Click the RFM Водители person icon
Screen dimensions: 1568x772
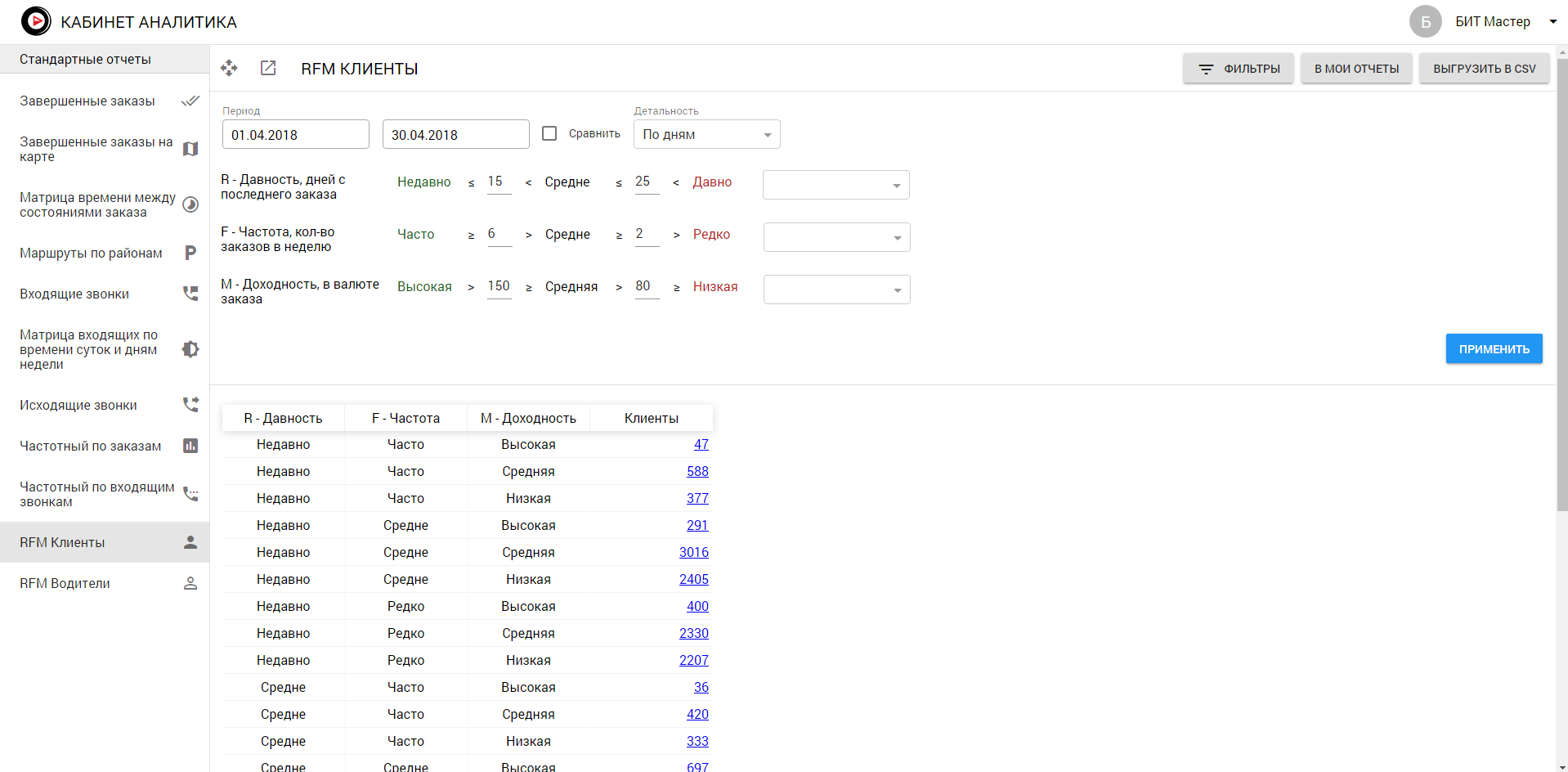click(190, 583)
